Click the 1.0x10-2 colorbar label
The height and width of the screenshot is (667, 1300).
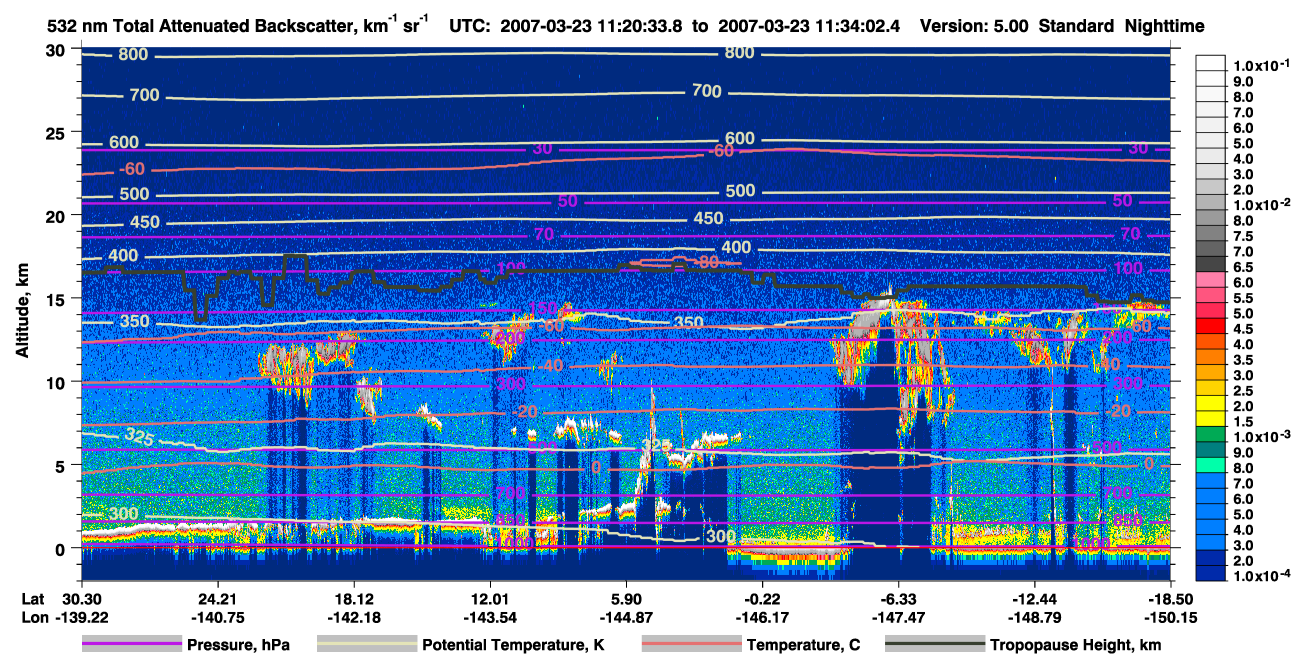pyautogui.click(x=1262, y=204)
